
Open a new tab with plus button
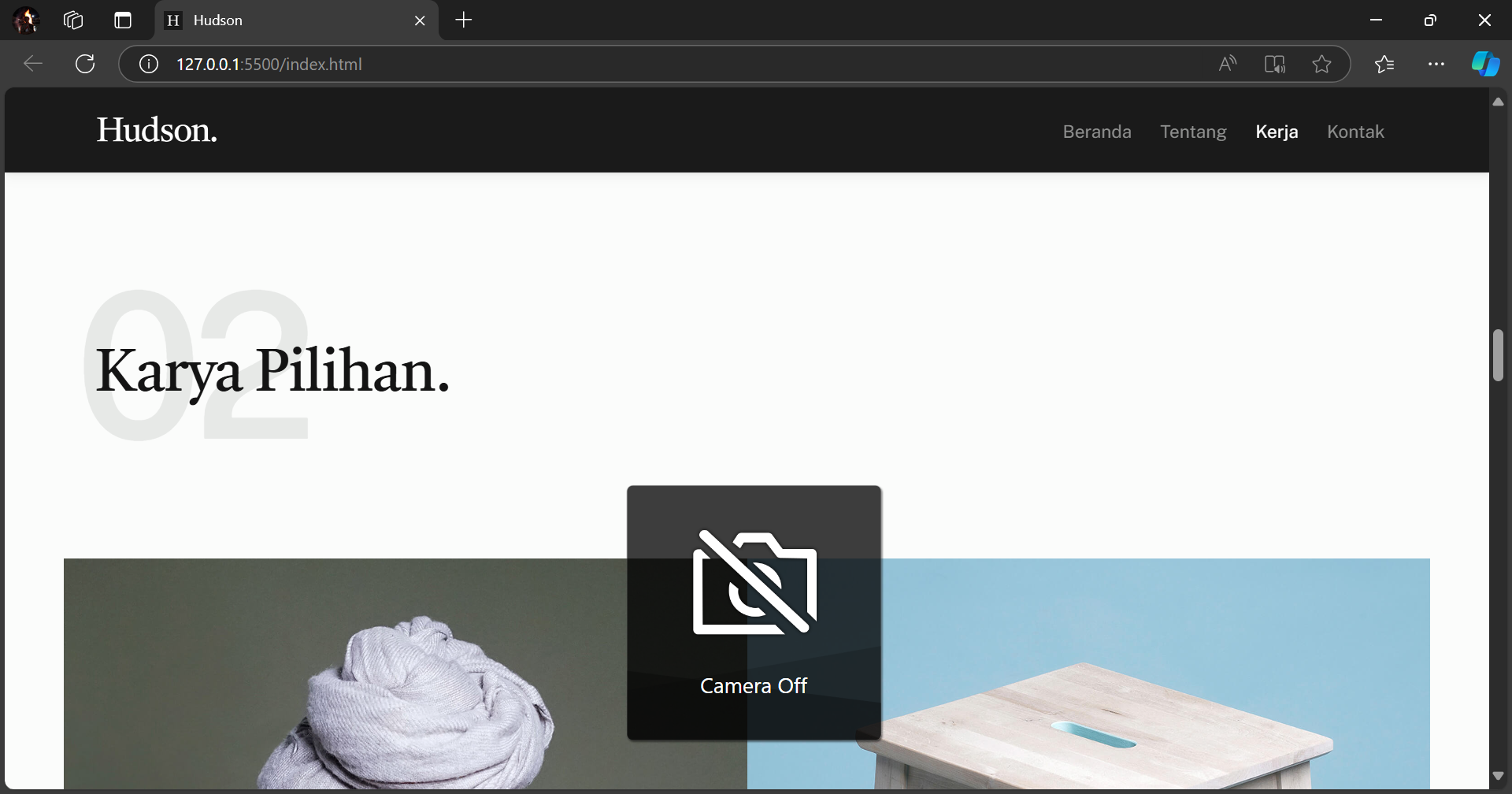pos(464,20)
